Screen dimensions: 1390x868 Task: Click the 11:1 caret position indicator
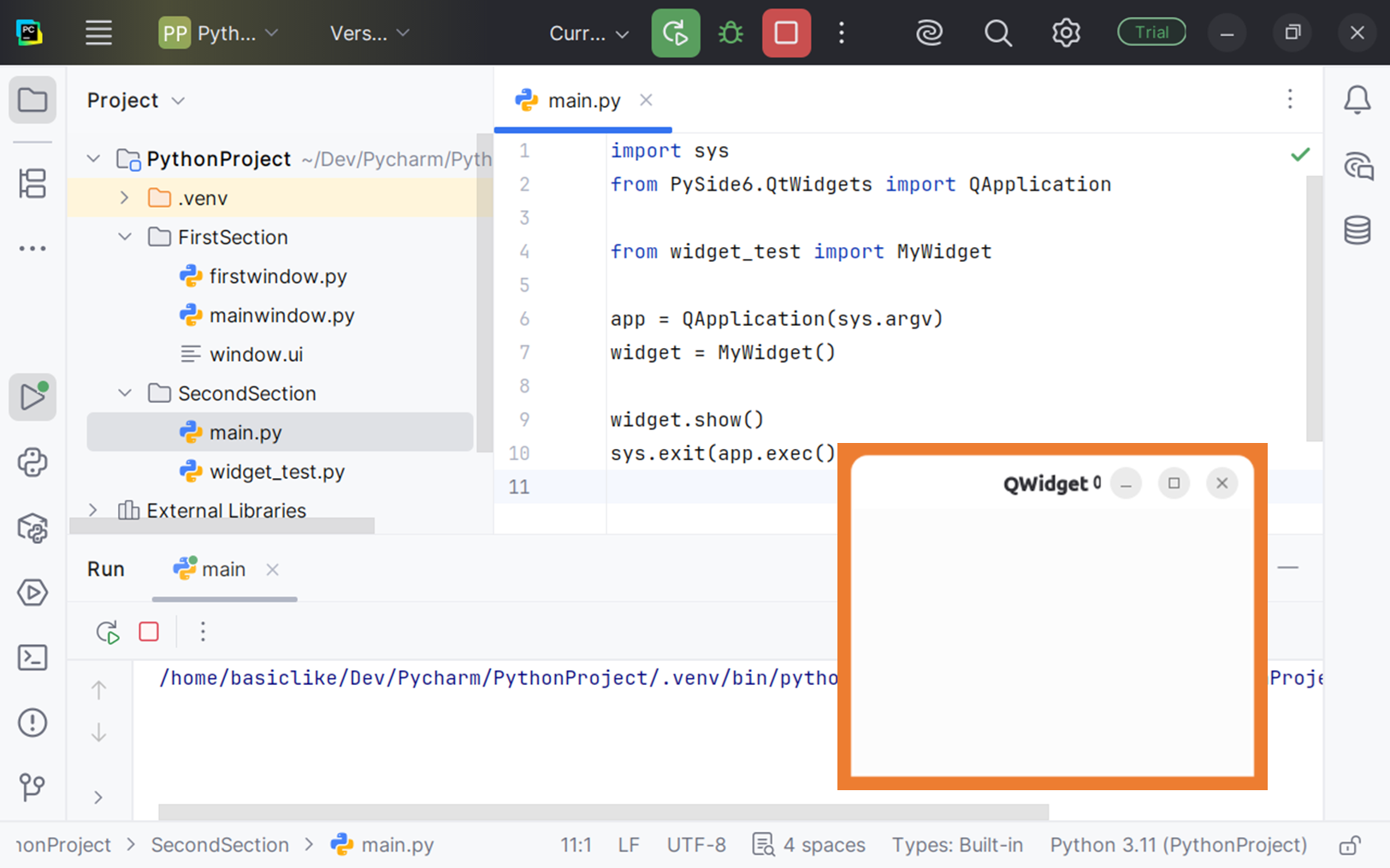pyautogui.click(x=576, y=846)
